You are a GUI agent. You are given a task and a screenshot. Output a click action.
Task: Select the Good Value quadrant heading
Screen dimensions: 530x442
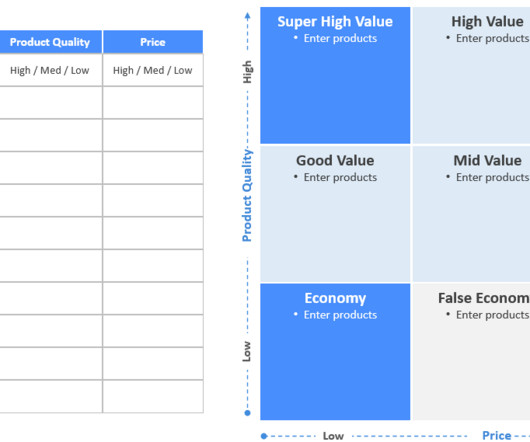(x=335, y=161)
